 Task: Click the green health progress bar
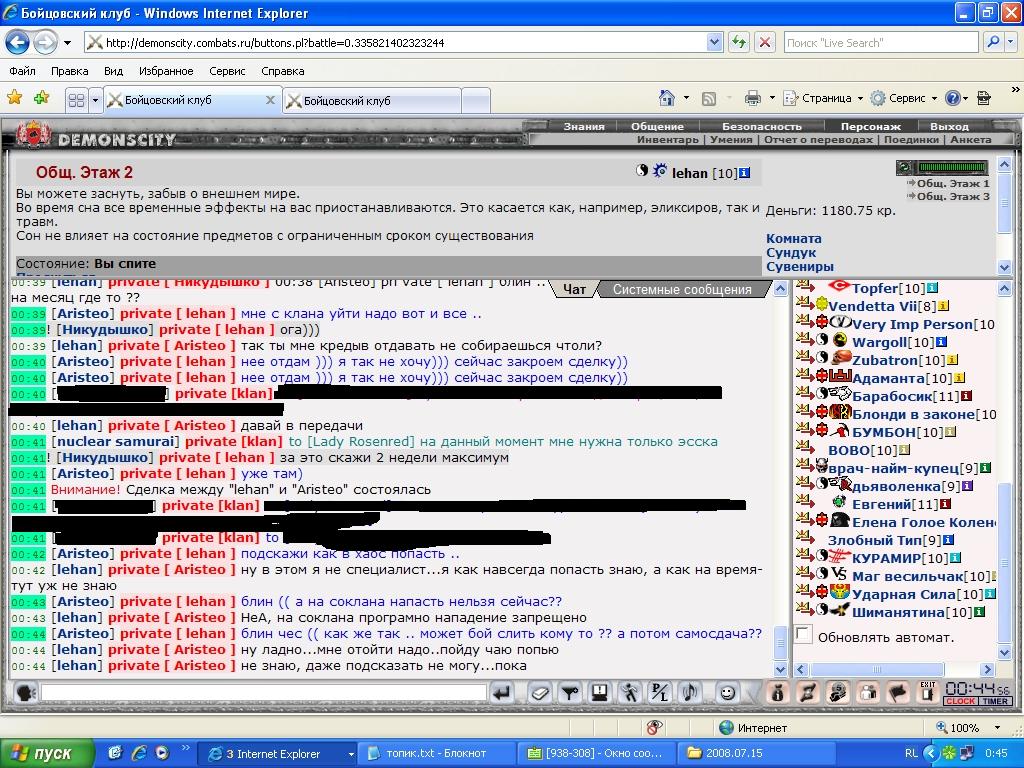(953, 167)
